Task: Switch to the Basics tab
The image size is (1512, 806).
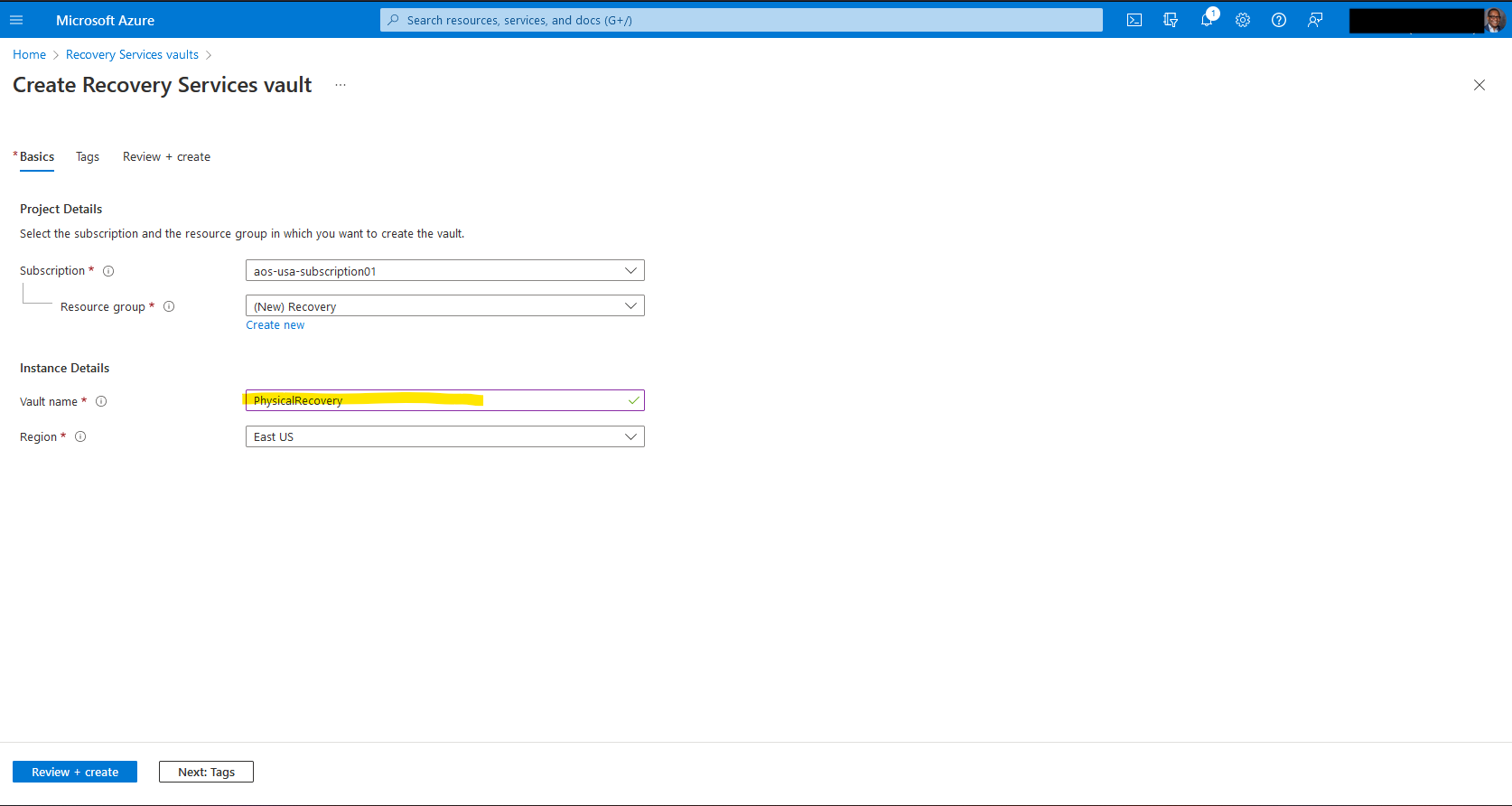Action: coord(37,157)
